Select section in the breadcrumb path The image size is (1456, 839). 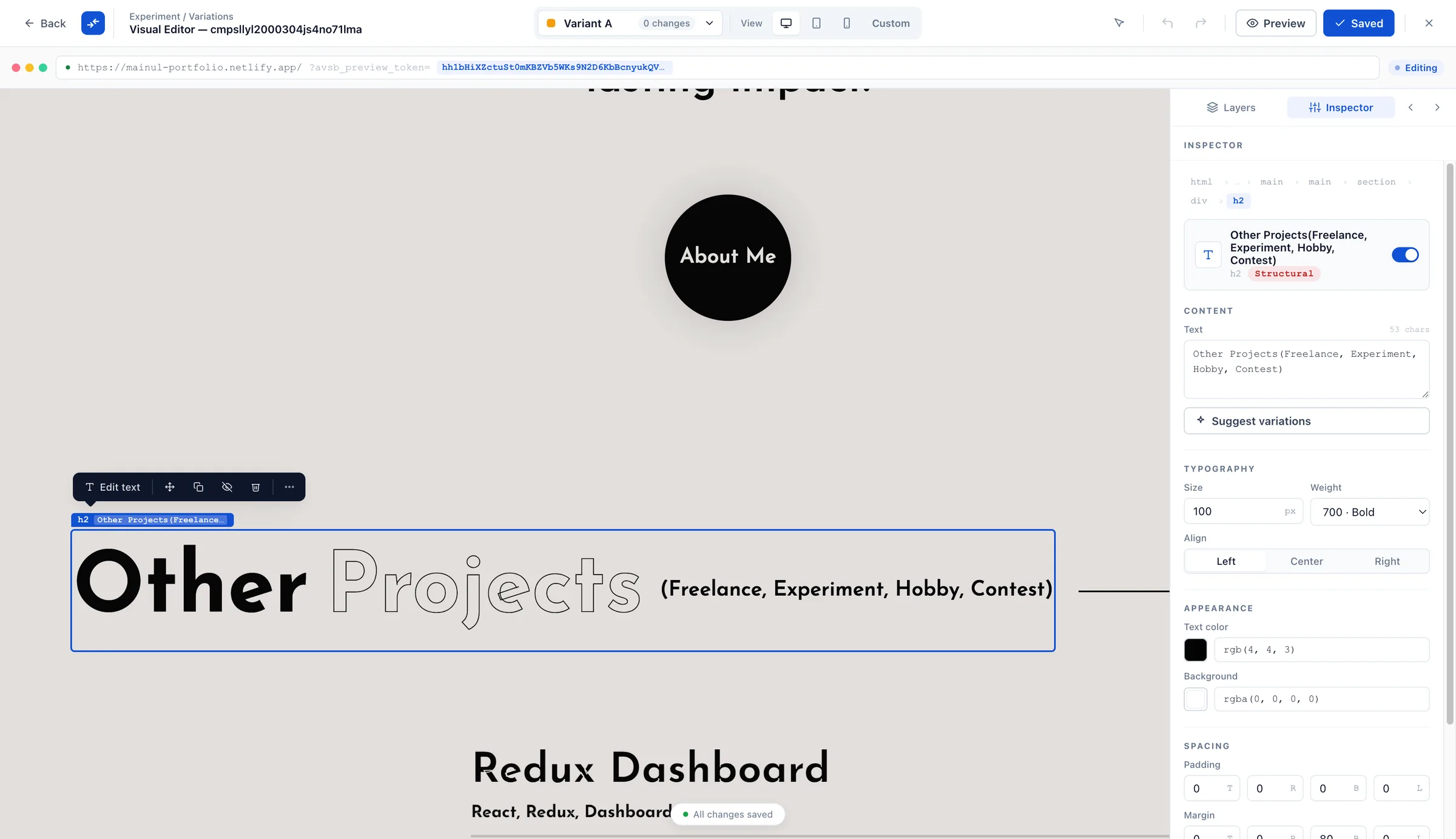pyautogui.click(x=1376, y=182)
